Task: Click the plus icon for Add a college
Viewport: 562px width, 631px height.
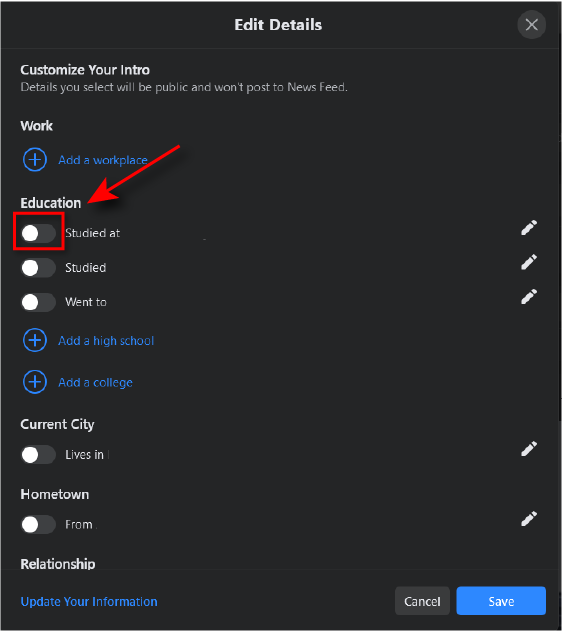Action: tap(35, 382)
